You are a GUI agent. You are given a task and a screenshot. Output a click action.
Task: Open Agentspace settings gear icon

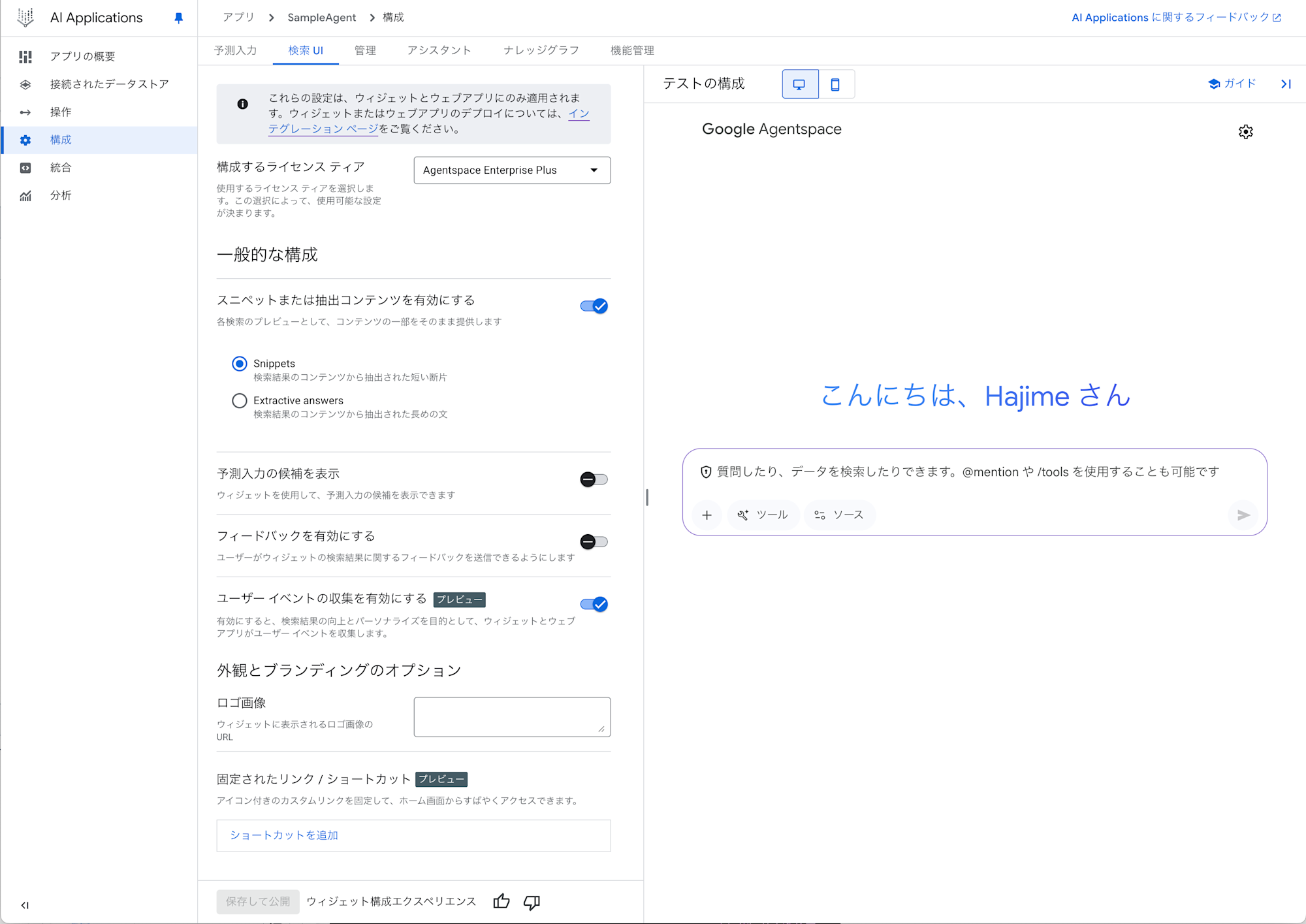pyautogui.click(x=1246, y=132)
